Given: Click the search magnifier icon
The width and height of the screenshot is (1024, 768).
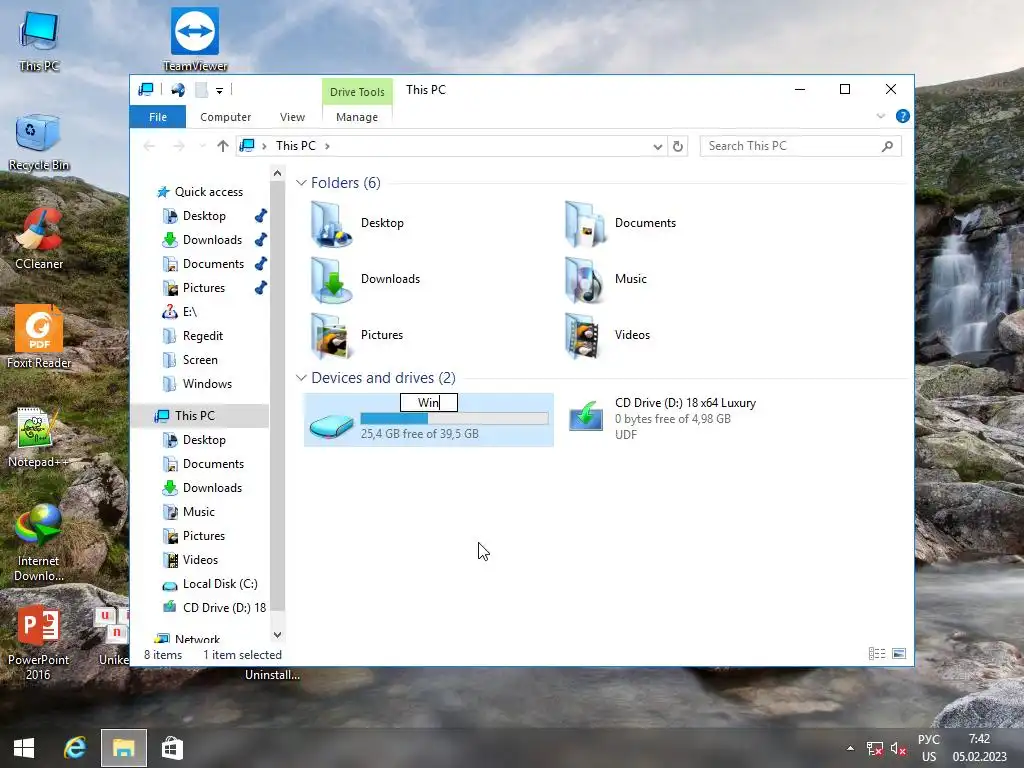Looking at the screenshot, I should click(x=887, y=146).
